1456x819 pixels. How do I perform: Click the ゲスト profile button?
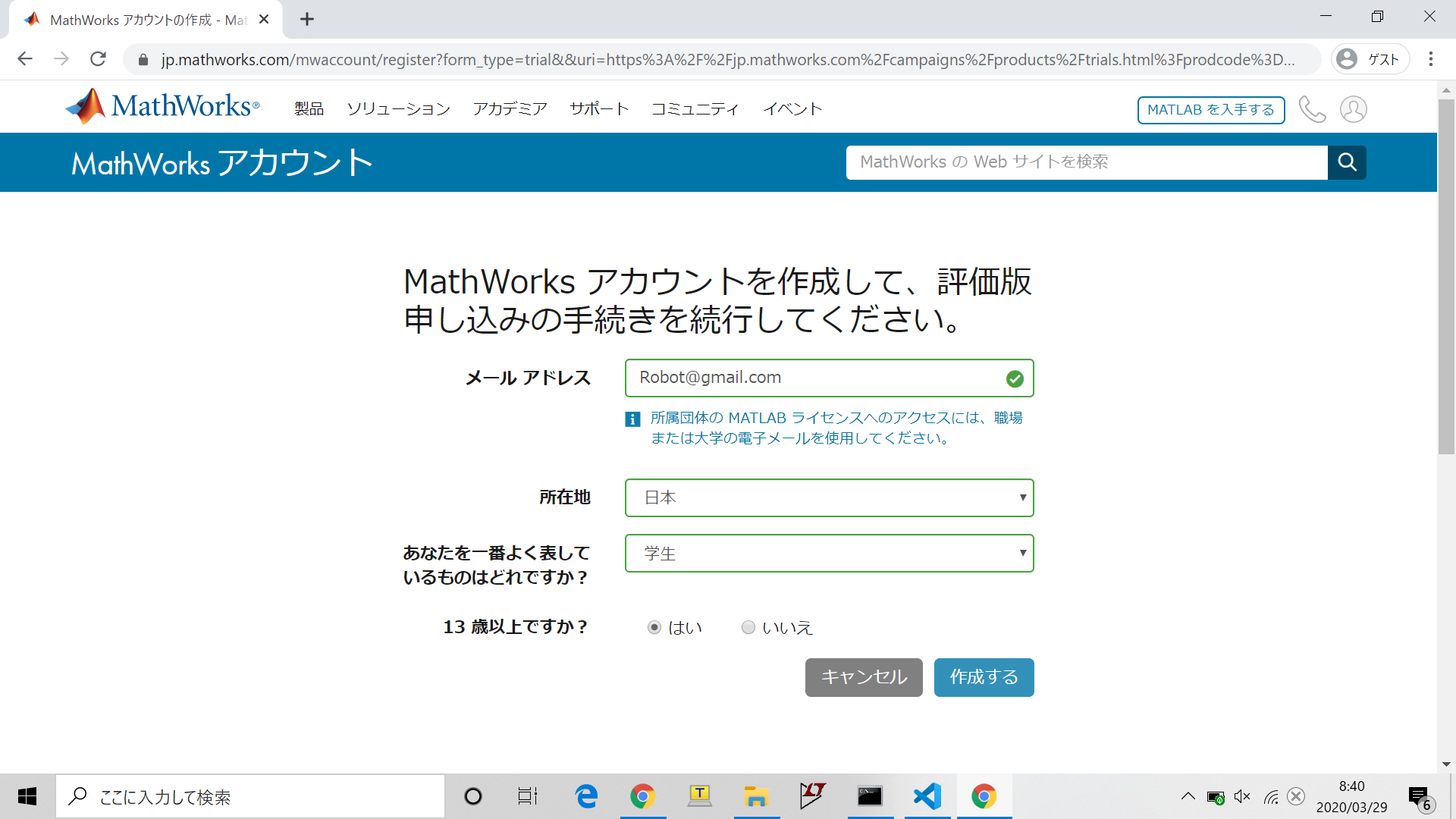pos(1370,59)
